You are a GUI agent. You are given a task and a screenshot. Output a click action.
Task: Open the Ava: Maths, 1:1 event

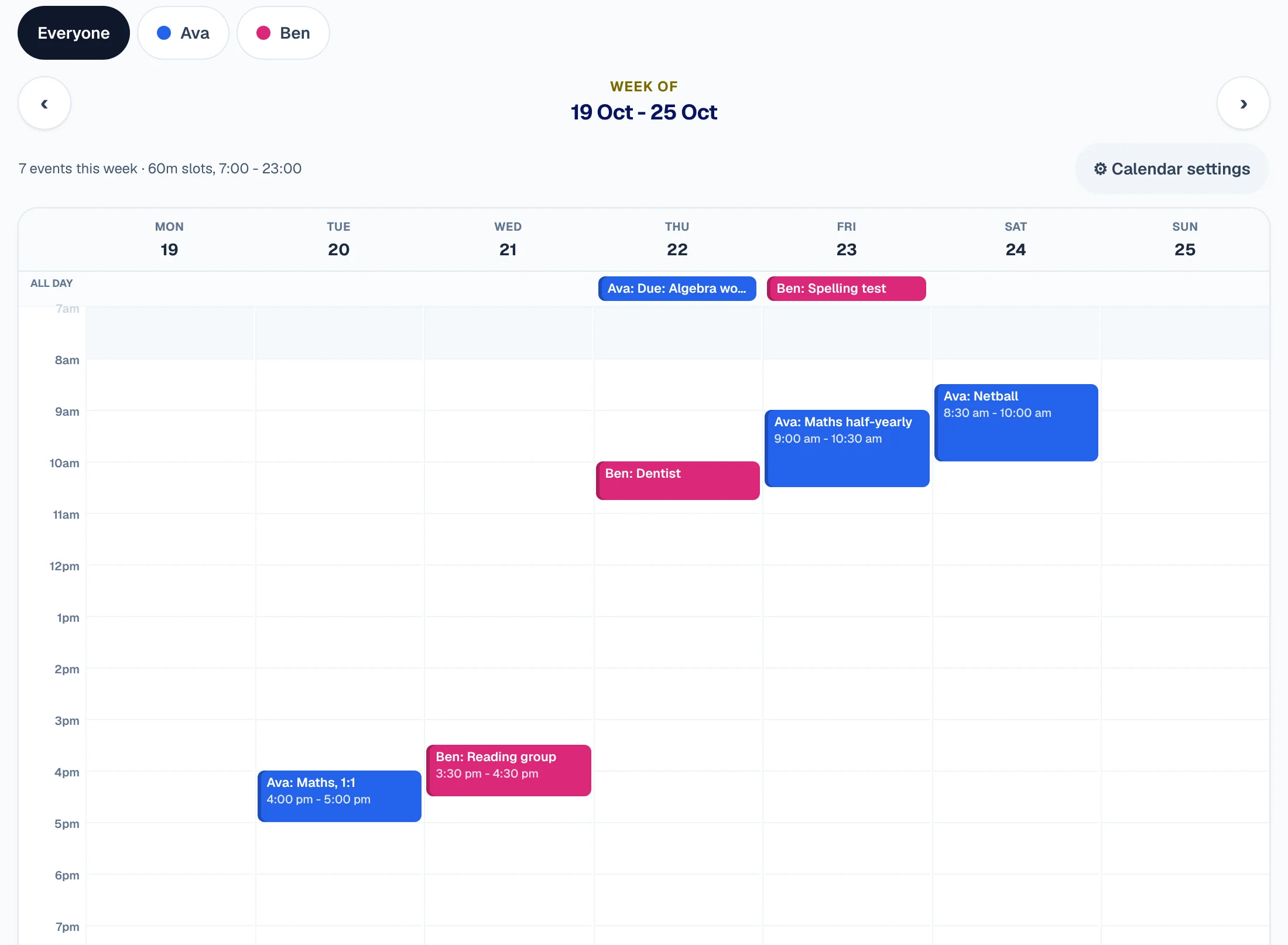tap(340, 796)
